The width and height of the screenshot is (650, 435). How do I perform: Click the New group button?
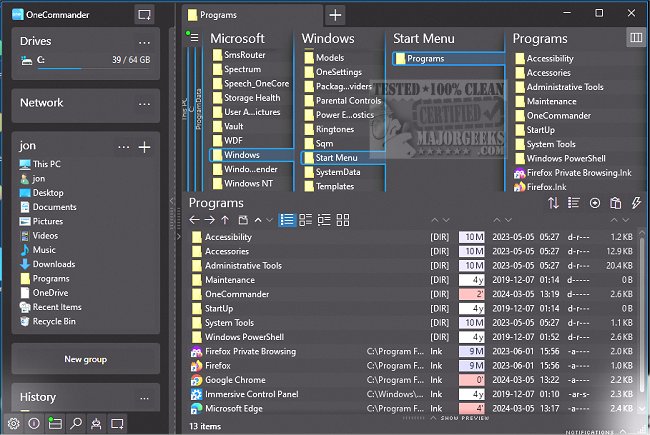point(86,359)
